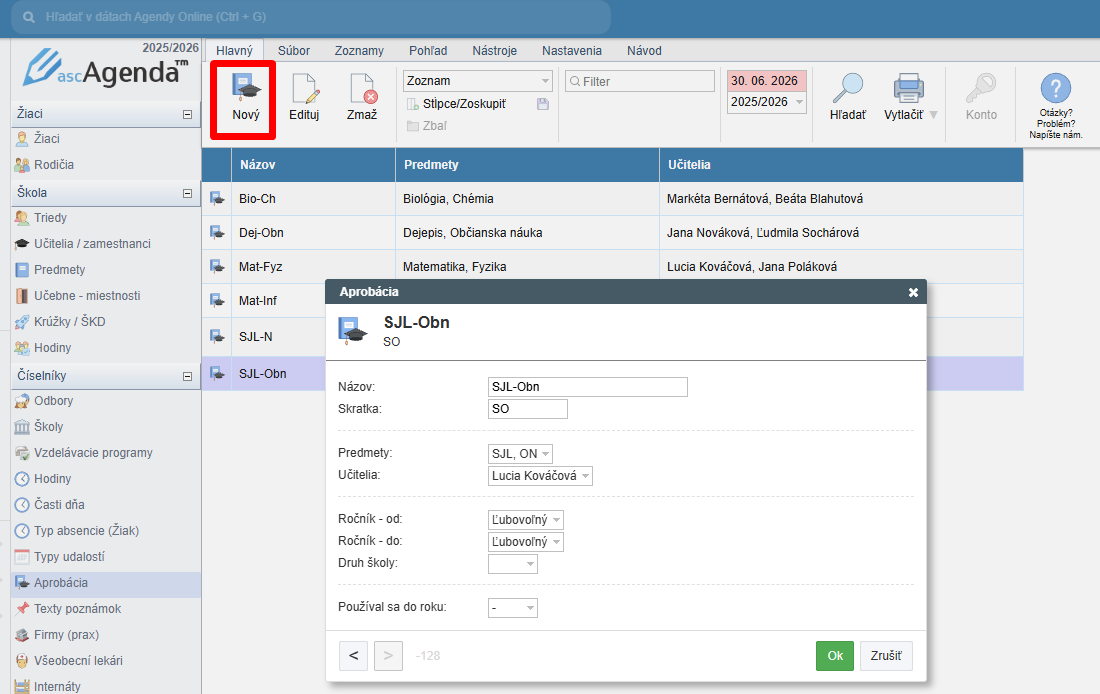Open the Vytlačiť dropdown arrow
The width and height of the screenshot is (1100, 694).
933,114
